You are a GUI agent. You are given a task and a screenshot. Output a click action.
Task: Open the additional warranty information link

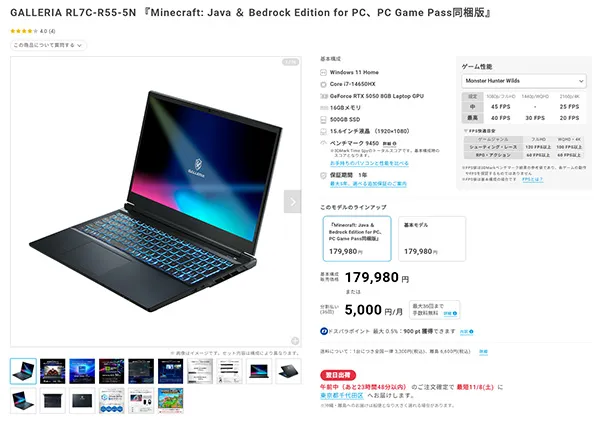click(368, 184)
